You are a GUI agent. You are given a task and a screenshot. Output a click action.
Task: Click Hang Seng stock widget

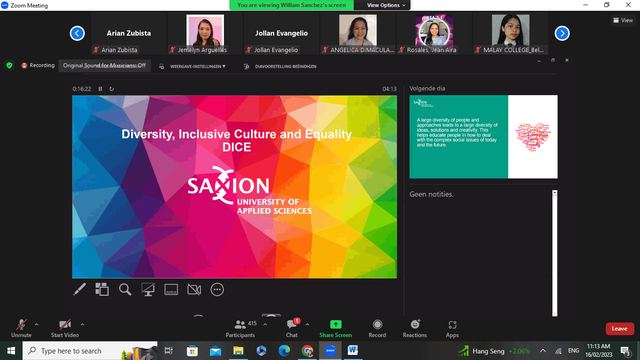[494, 351]
